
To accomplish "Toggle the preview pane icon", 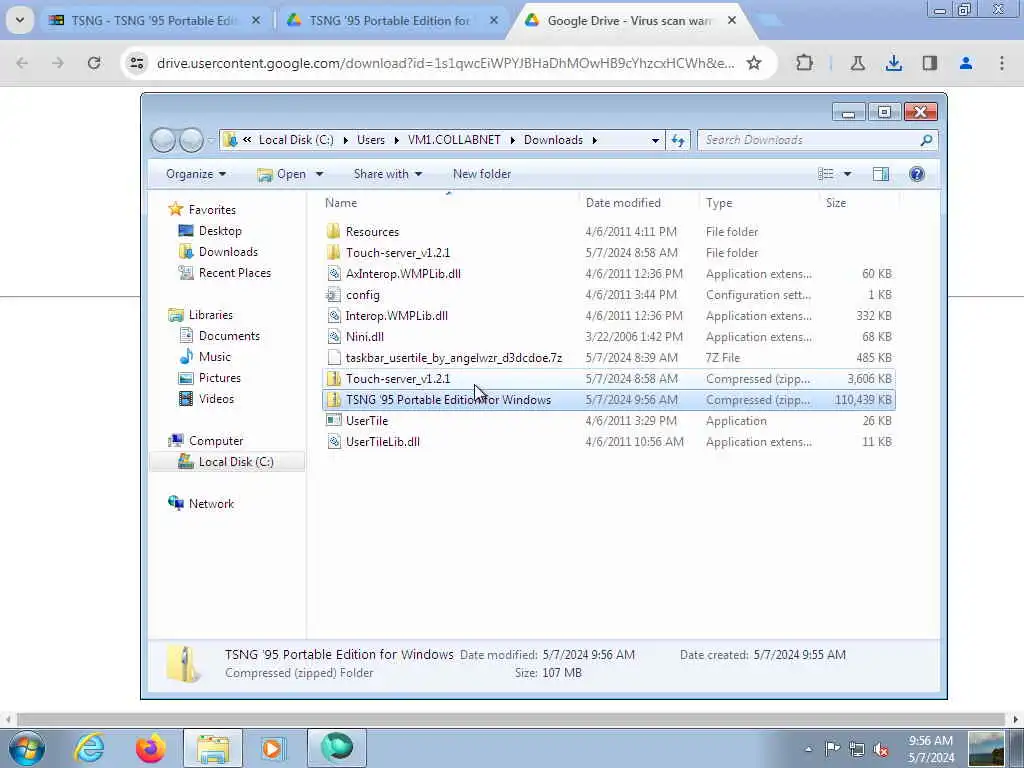I will point(881,174).
